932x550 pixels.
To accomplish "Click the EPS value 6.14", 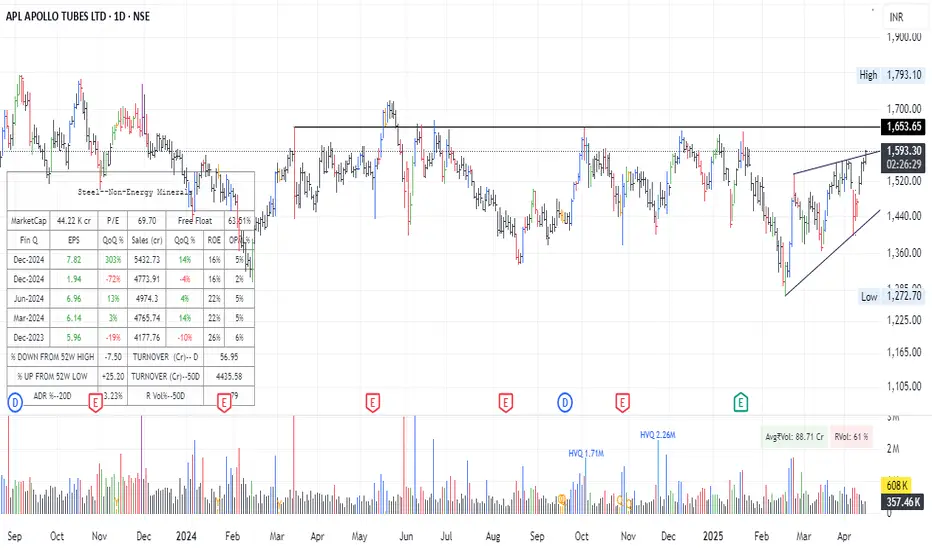I will 74,318.
